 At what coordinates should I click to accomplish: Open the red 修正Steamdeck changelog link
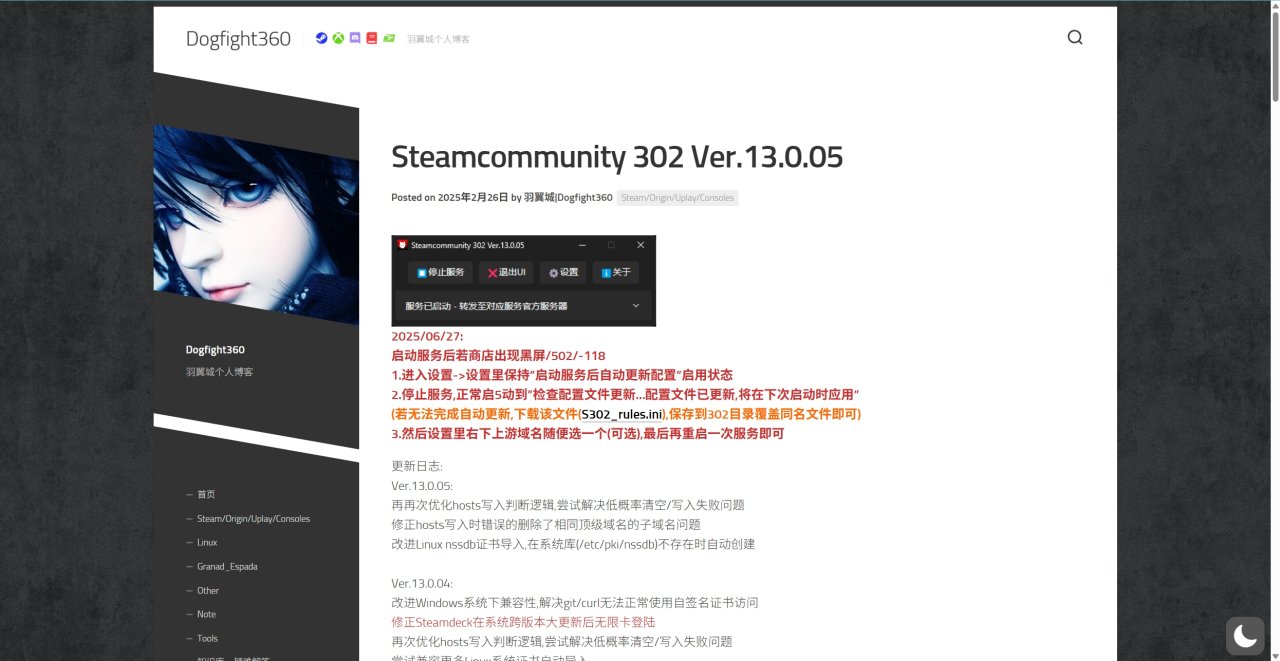click(525, 622)
